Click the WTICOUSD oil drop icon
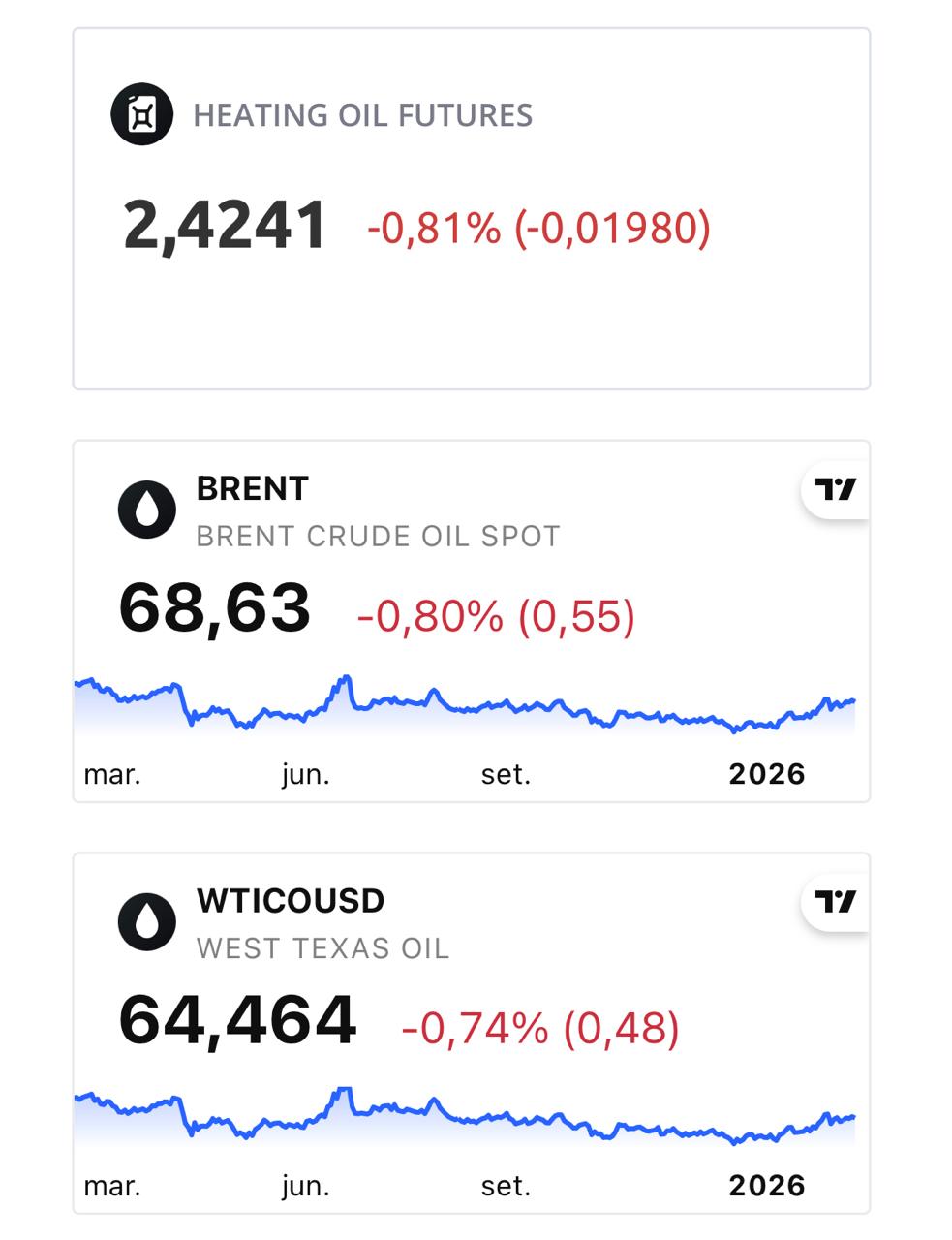 coord(147,921)
